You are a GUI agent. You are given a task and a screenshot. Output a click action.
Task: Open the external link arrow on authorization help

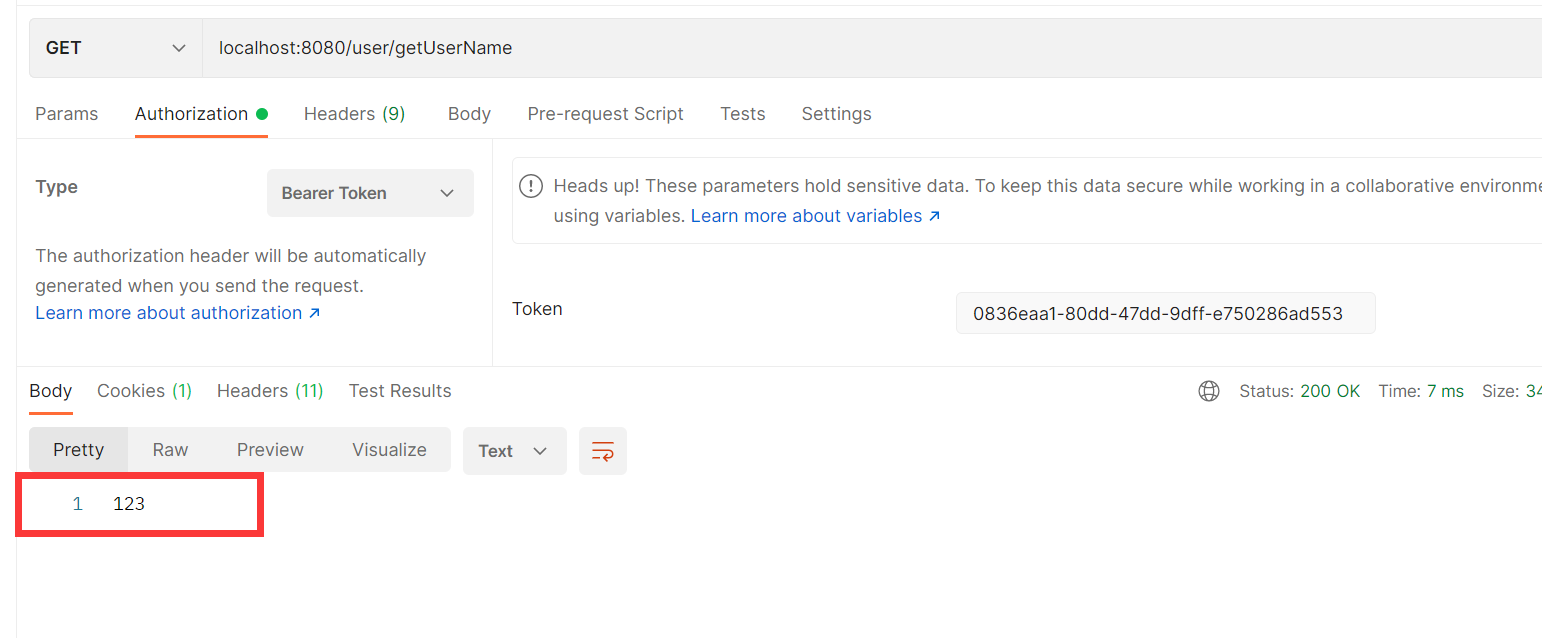(313, 312)
